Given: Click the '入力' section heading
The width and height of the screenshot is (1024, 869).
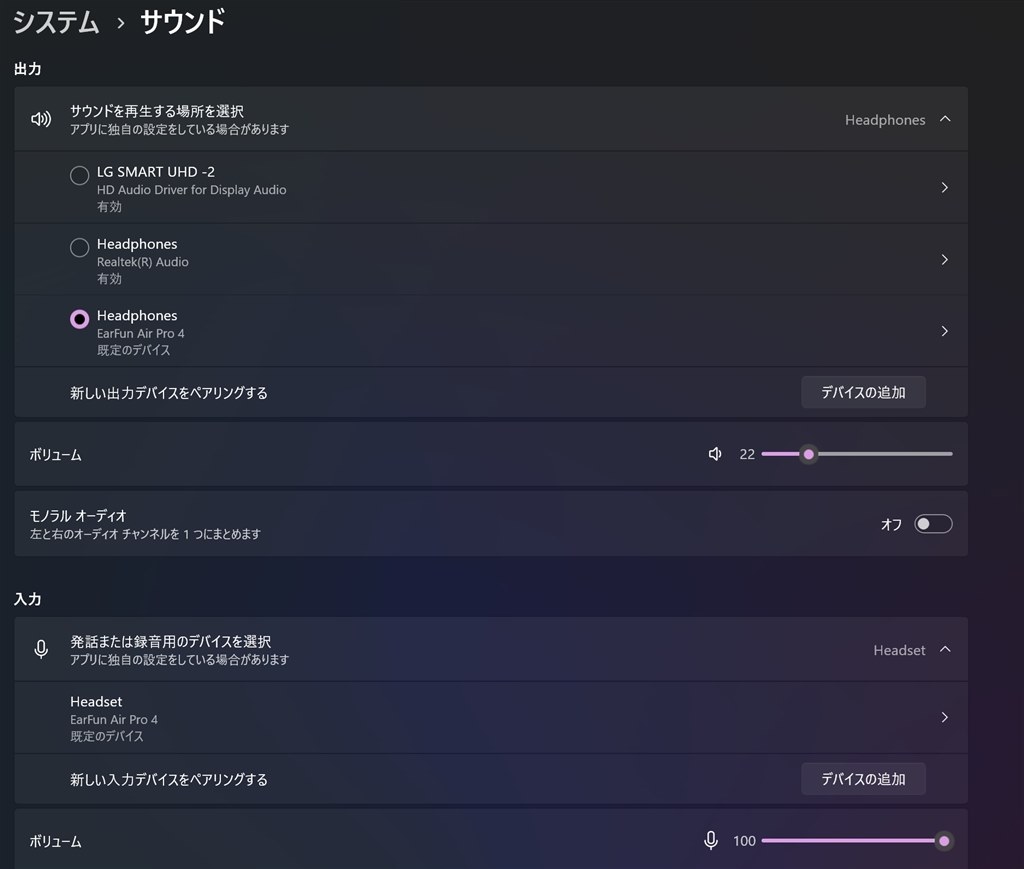Looking at the screenshot, I should pos(27,599).
